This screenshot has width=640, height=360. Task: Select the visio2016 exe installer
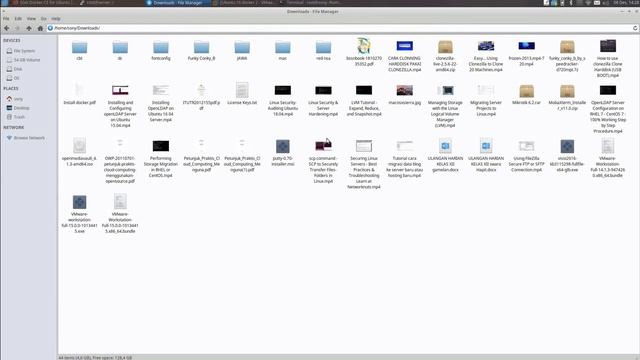point(567,156)
